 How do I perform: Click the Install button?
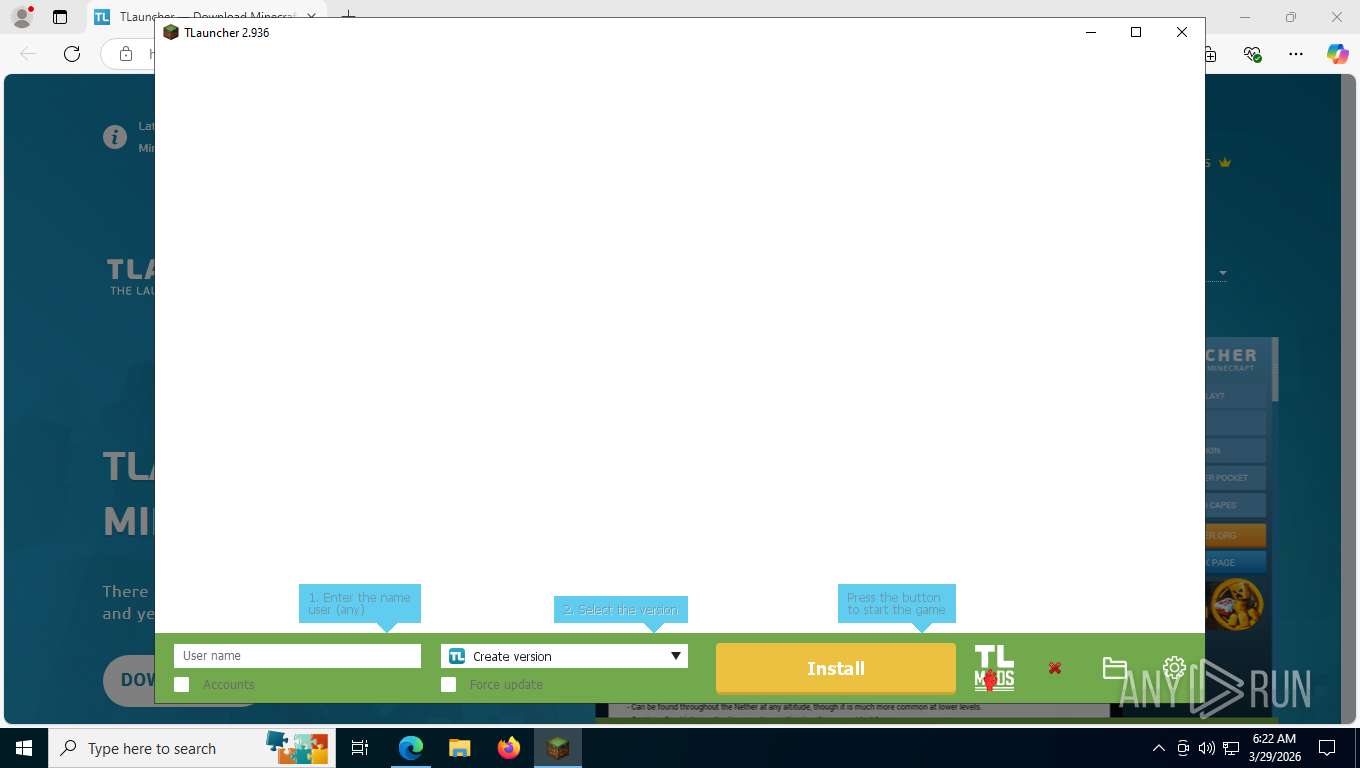click(x=835, y=668)
